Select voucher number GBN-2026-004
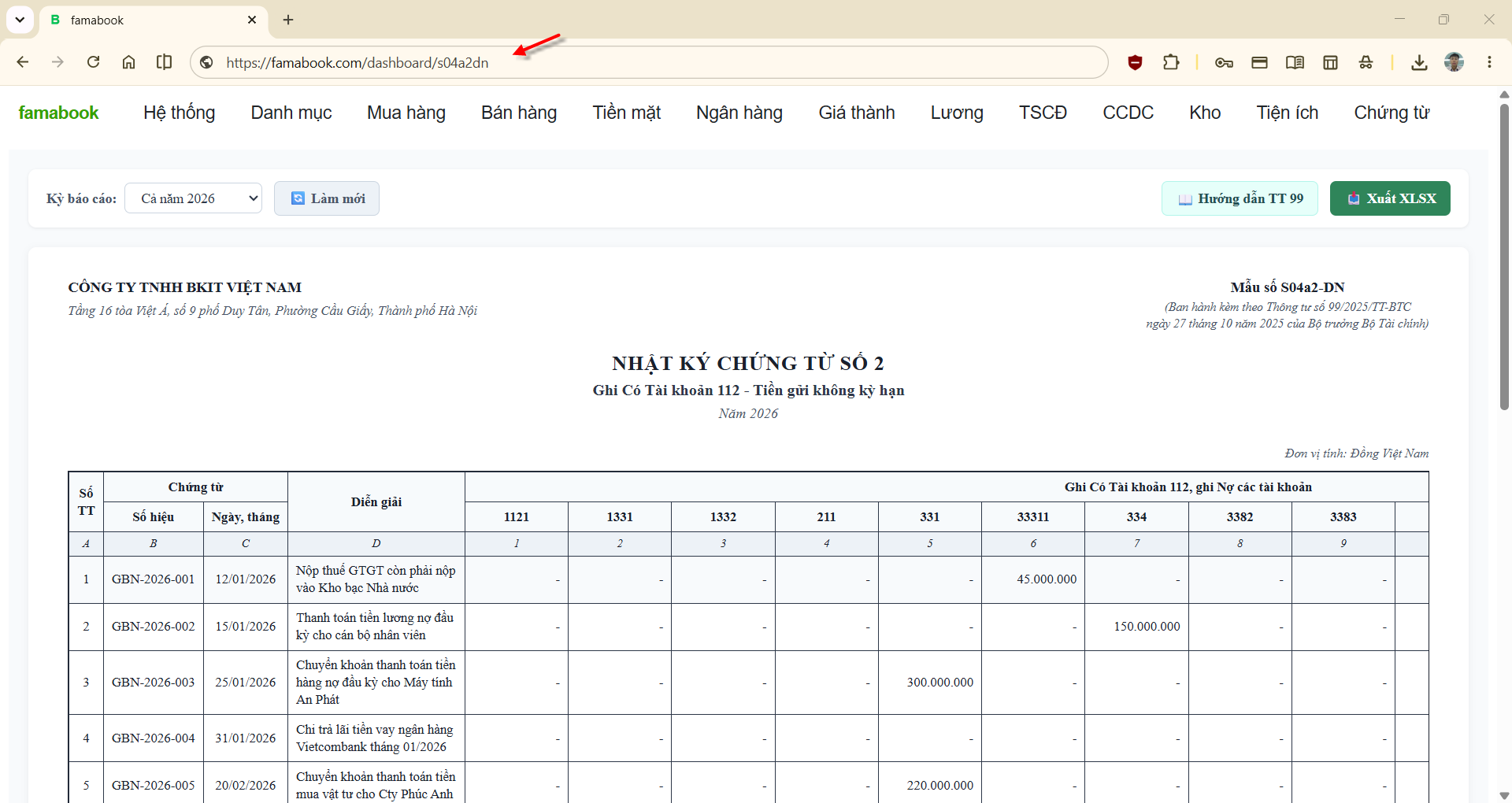 153,738
